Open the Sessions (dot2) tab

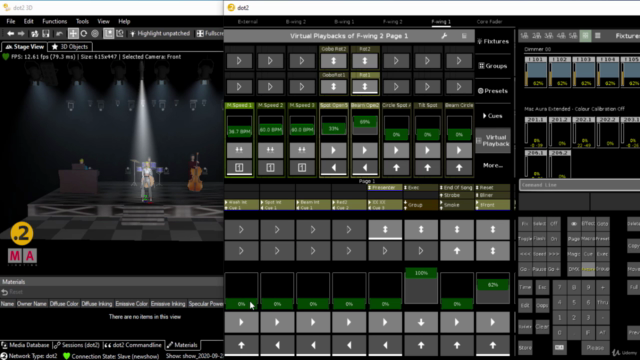pos(76,345)
